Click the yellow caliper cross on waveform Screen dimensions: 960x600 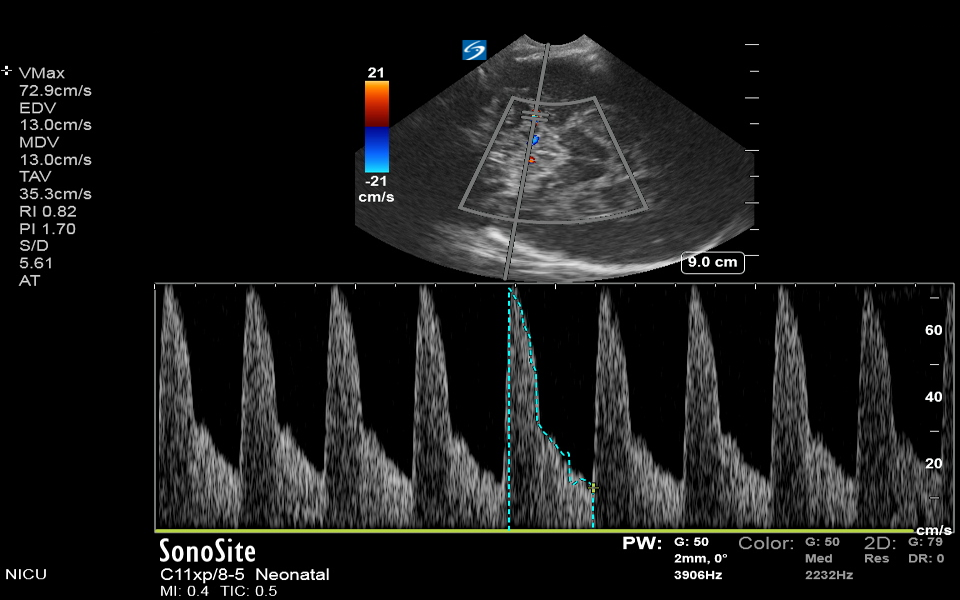(x=593, y=488)
